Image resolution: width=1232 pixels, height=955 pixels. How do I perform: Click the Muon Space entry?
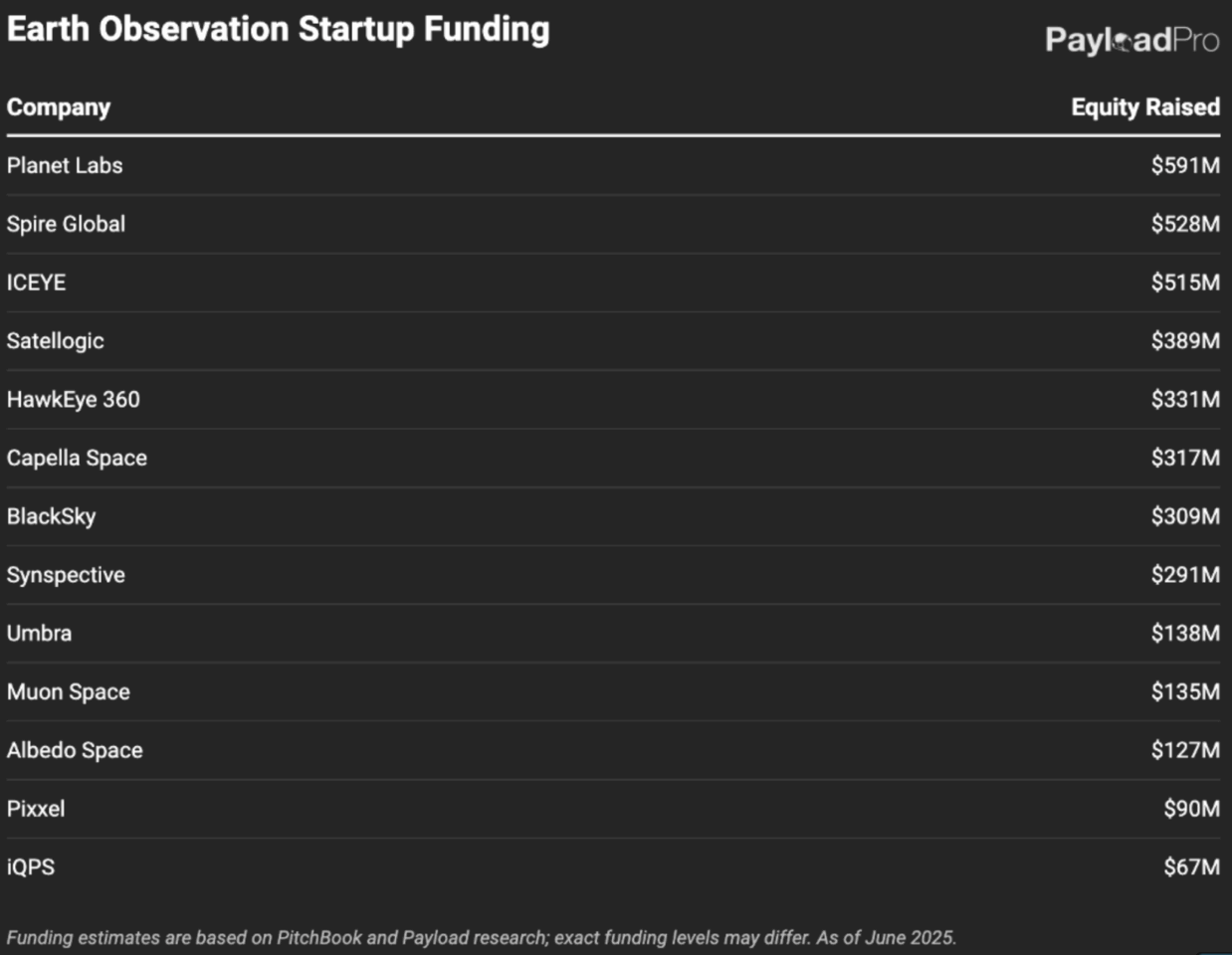(69, 691)
